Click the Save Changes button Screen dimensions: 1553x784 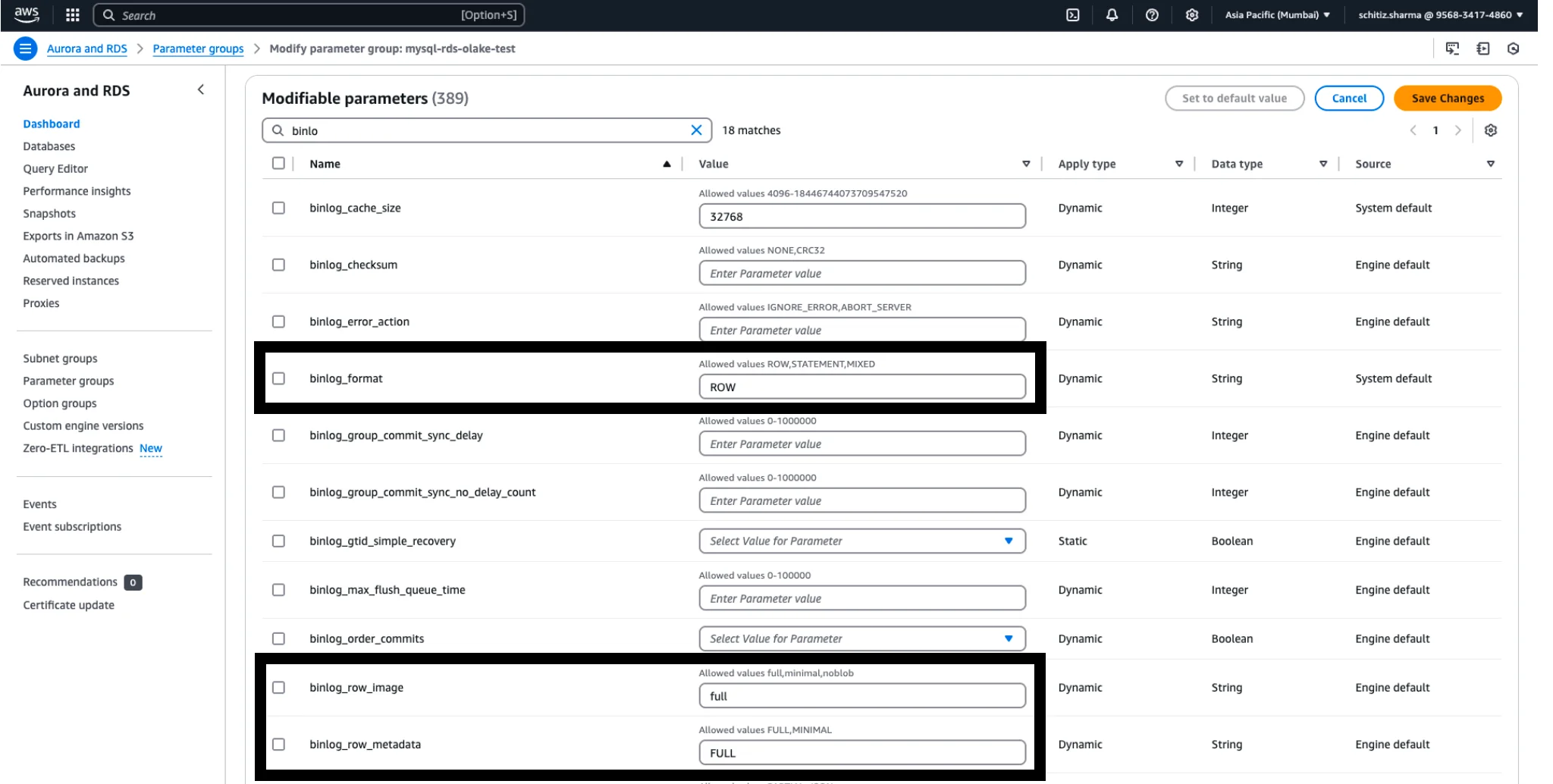[x=1447, y=99]
